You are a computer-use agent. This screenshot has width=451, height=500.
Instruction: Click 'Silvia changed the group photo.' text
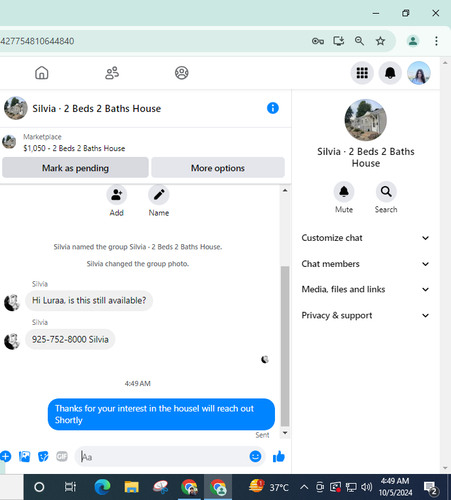pyautogui.click(x=138, y=264)
